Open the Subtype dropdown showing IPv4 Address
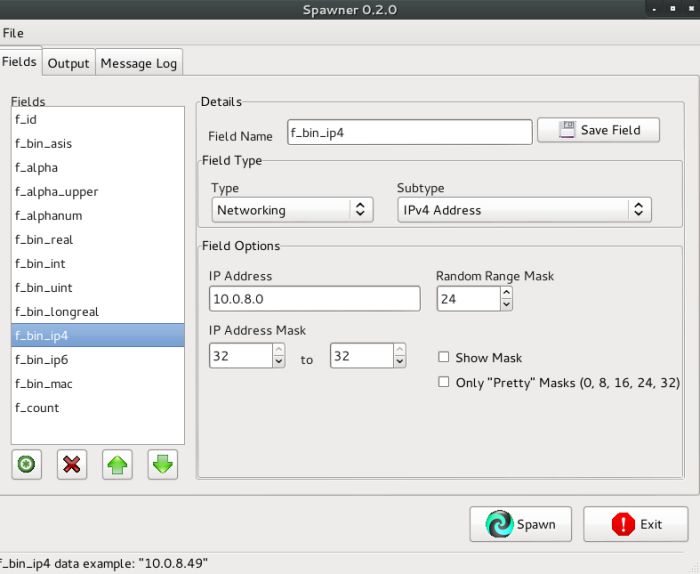700x574 pixels. pos(524,210)
